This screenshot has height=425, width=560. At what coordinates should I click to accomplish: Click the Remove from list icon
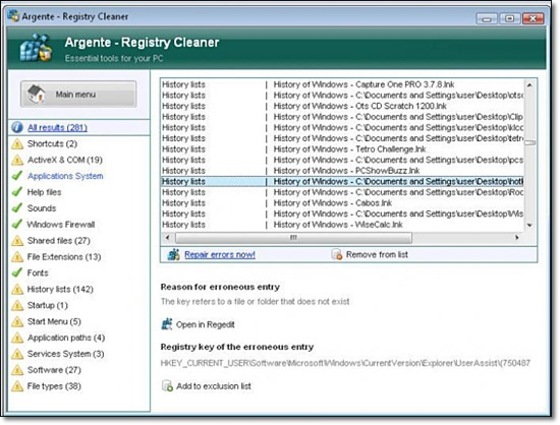tap(337, 255)
